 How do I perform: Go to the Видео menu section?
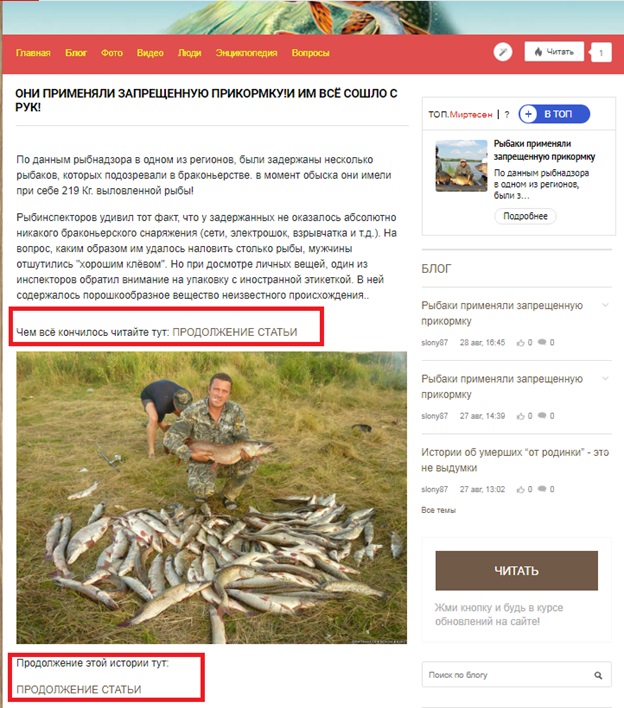(150, 53)
